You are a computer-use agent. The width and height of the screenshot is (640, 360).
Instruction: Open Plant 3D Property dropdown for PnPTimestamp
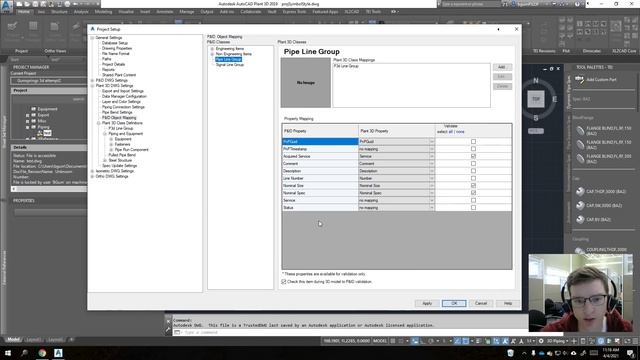[431, 149]
